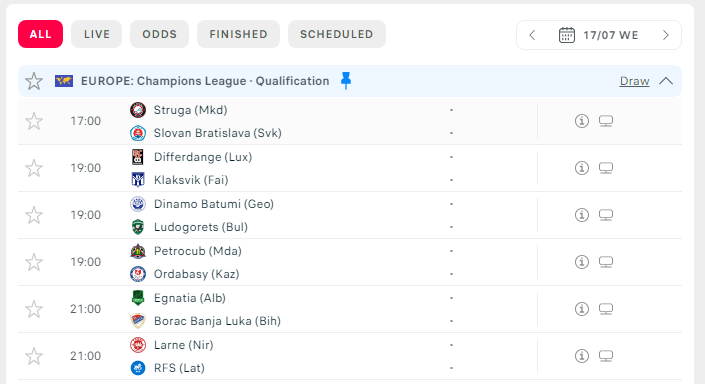Open the Draw link
The image size is (705, 384).
pos(634,81)
